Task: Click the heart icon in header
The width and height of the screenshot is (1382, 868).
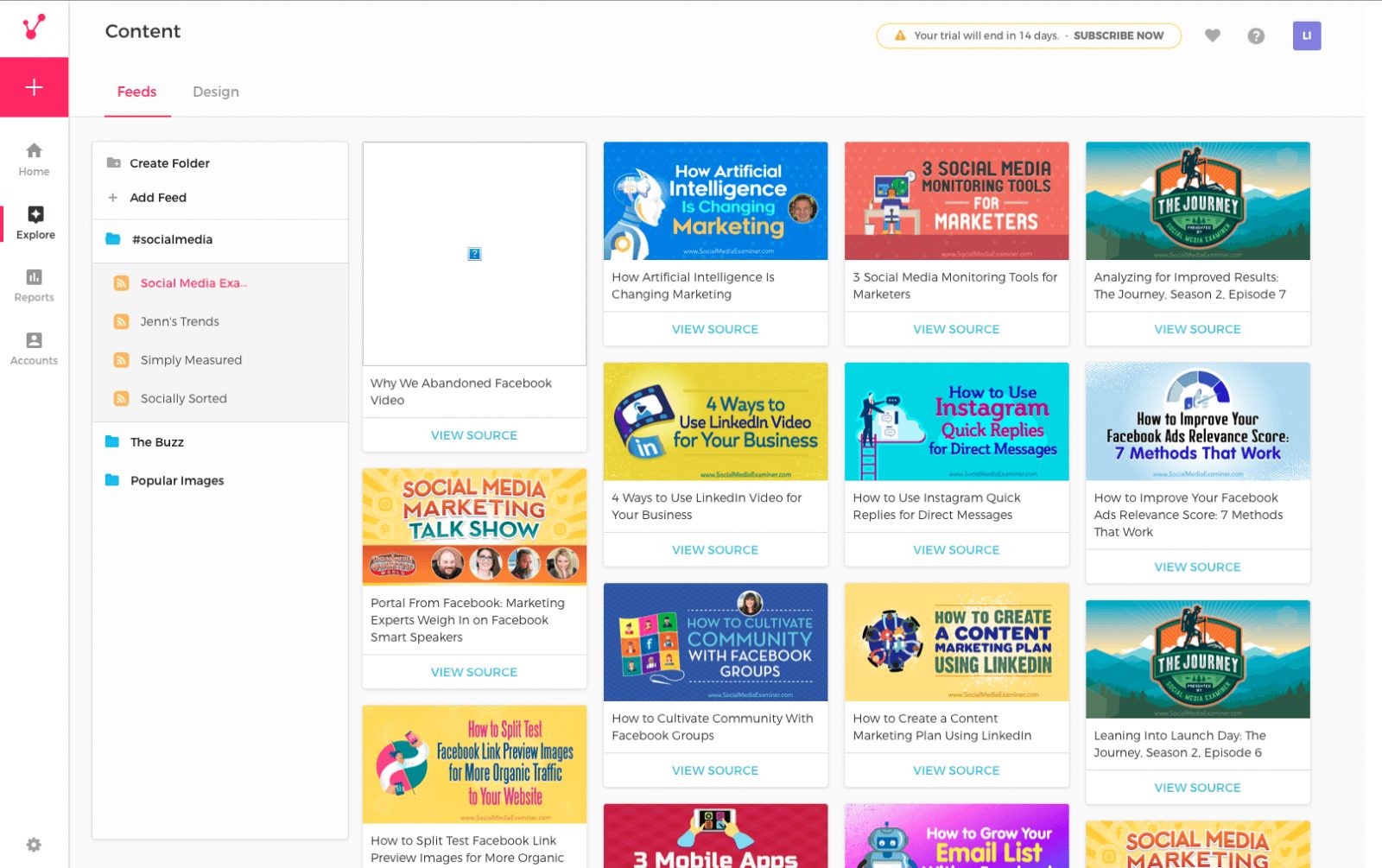Action: point(1213,35)
